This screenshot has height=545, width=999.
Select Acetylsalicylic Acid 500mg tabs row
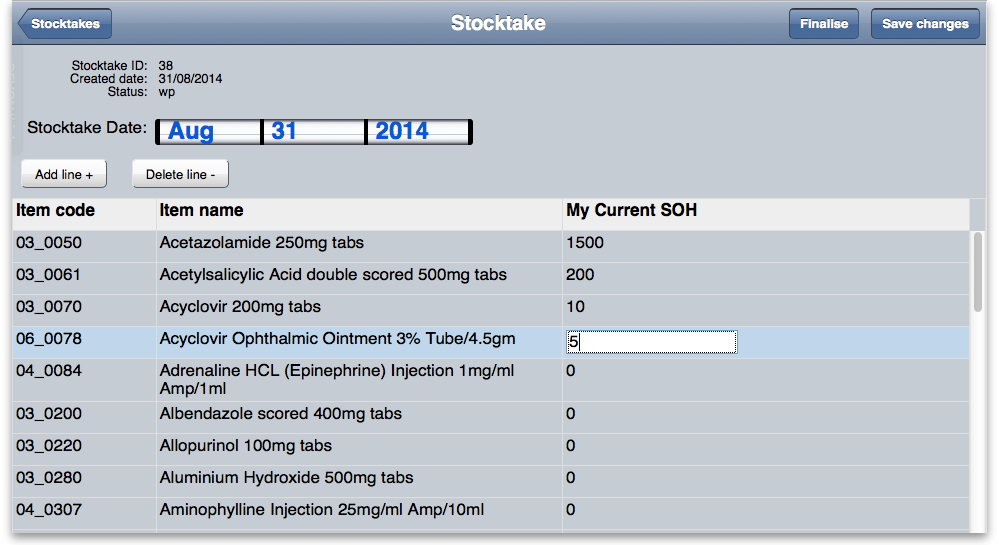tap(333, 275)
